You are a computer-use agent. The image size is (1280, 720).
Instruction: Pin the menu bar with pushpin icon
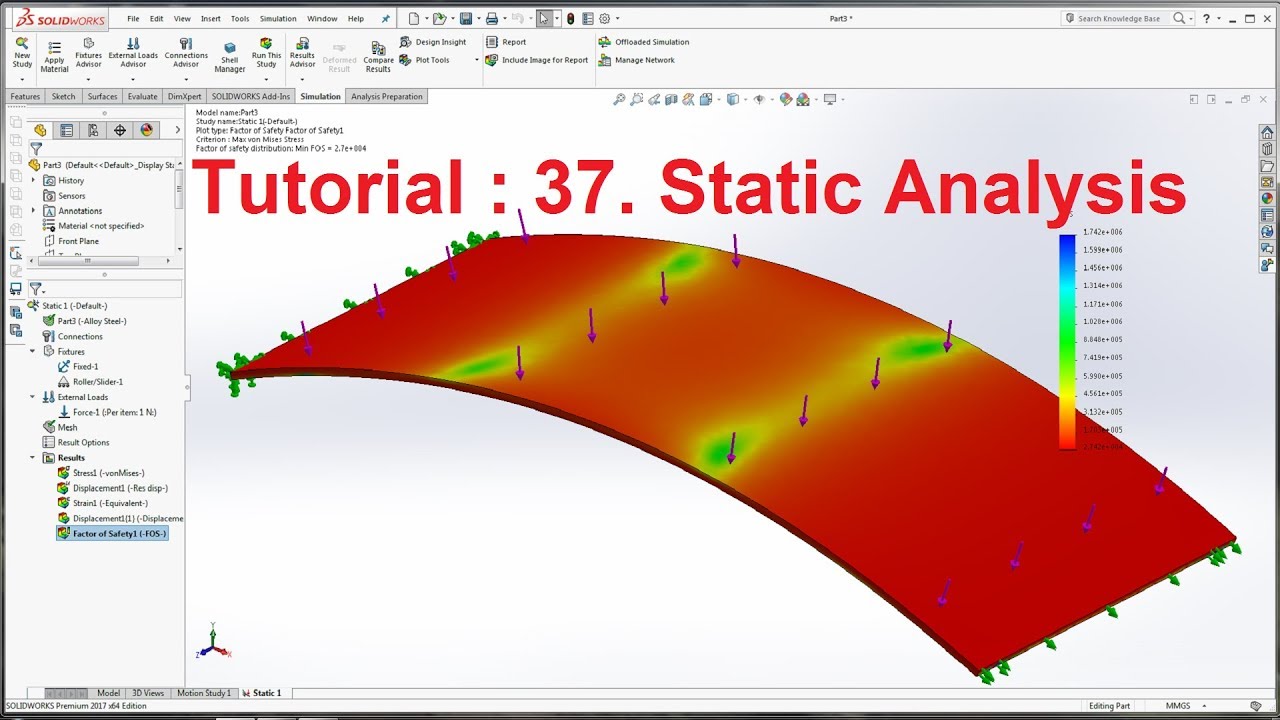click(x=386, y=18)
